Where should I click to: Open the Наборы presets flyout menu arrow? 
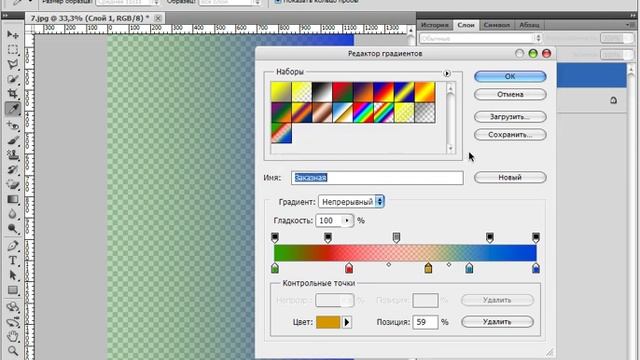[x=447, y=73]
